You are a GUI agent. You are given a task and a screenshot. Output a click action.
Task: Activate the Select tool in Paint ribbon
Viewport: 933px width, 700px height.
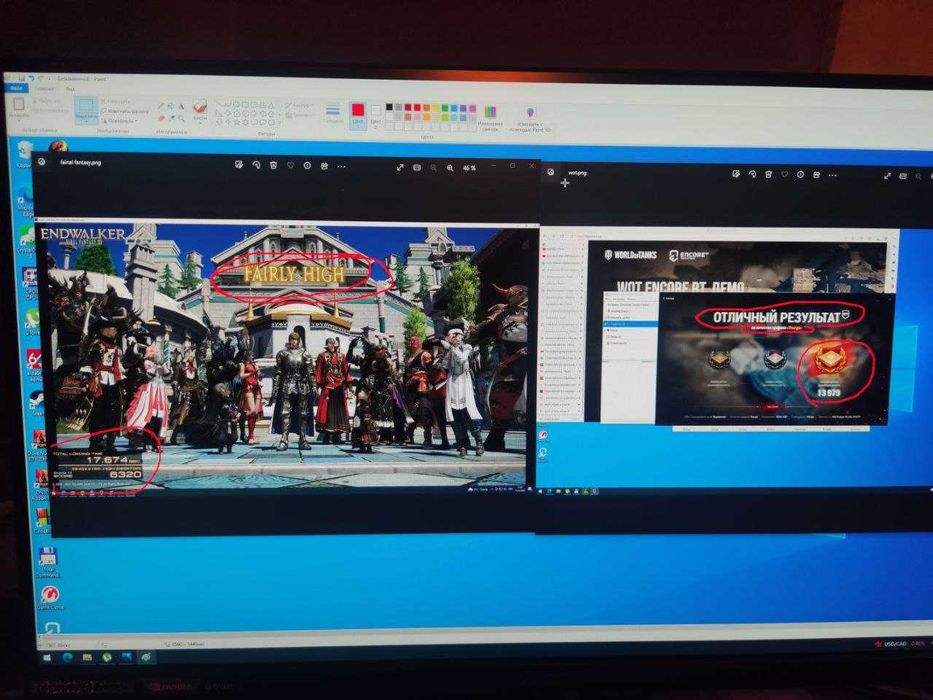click(x=86, y=110)
